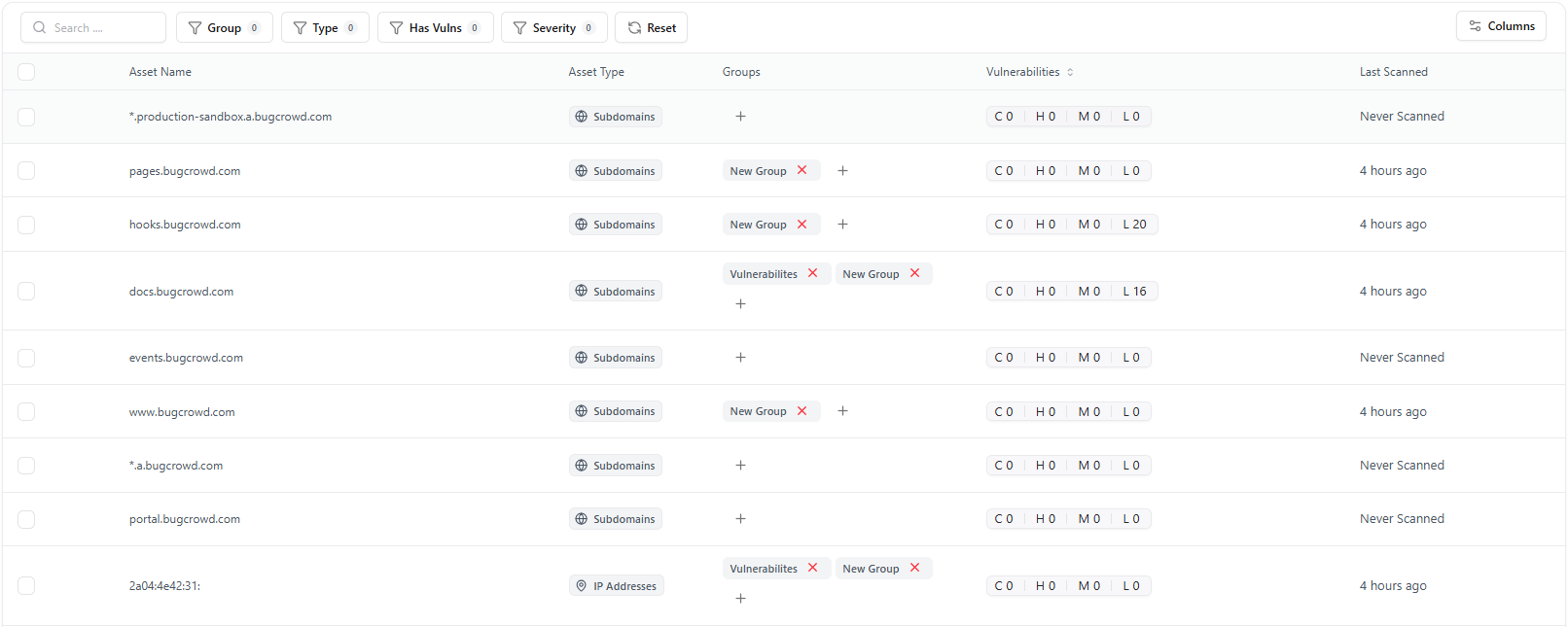Click 4 hours ago for pages.bugcrowd.com
Screen dimensions: 1568x627
(x=1393, y=171)
